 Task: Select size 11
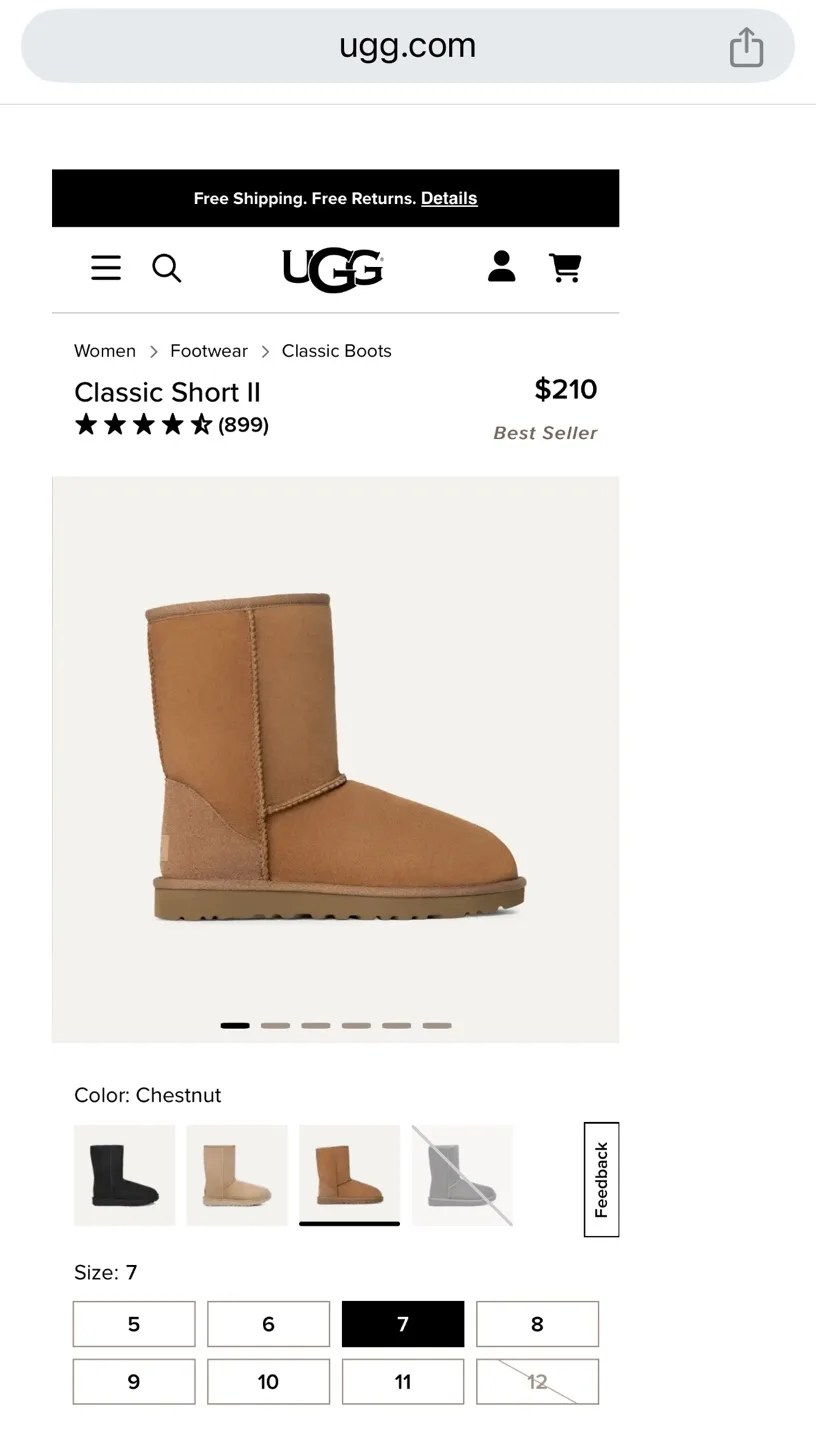pos(403,1381)
